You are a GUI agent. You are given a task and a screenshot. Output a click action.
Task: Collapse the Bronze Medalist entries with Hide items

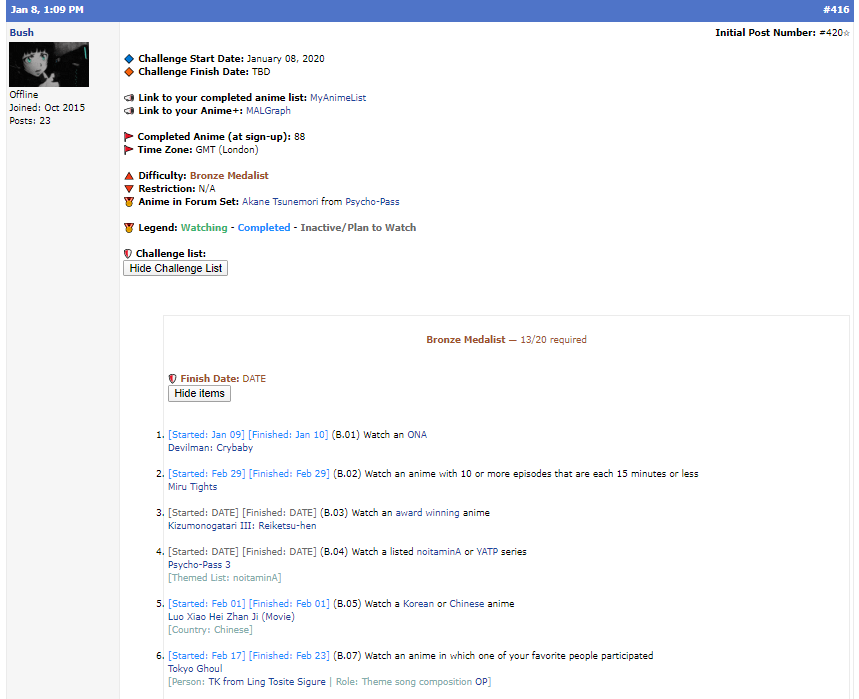(199, 393)
